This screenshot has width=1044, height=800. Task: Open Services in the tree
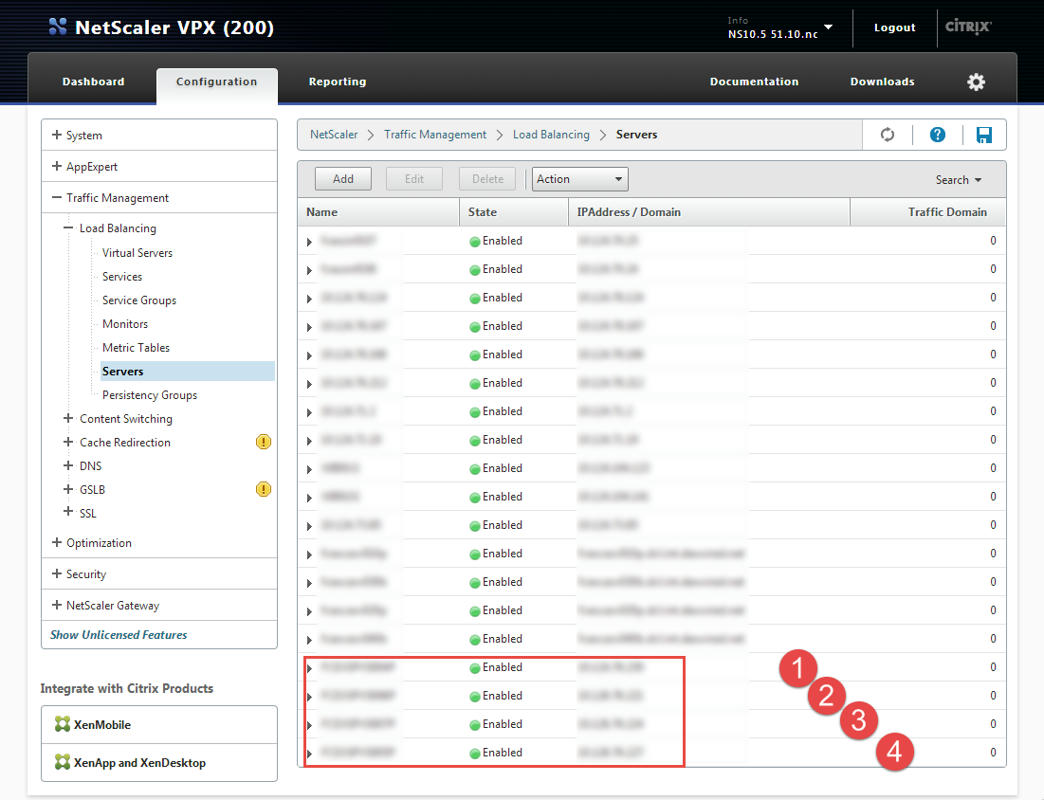coord(122,276)
